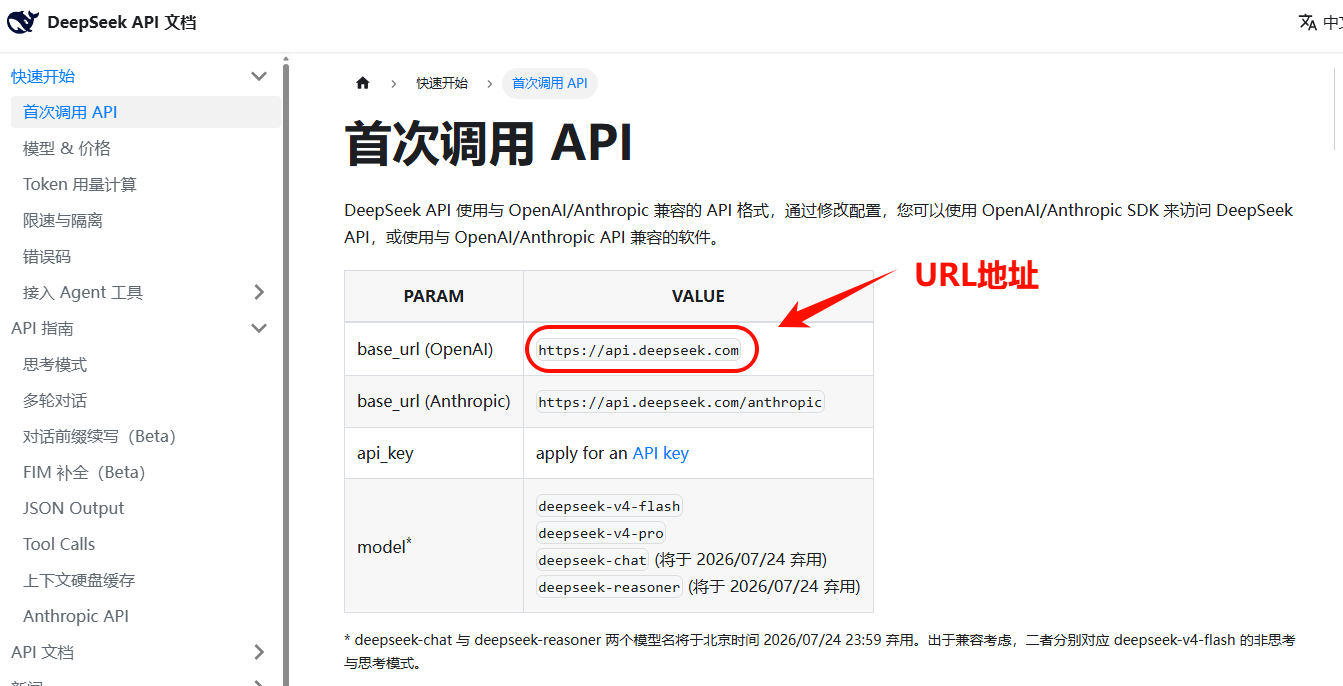Image resolution: width=1343 pixels, height=686 pixels.
Task: Click the deepseek-v4-pro model name
Action: click(601, 533)
